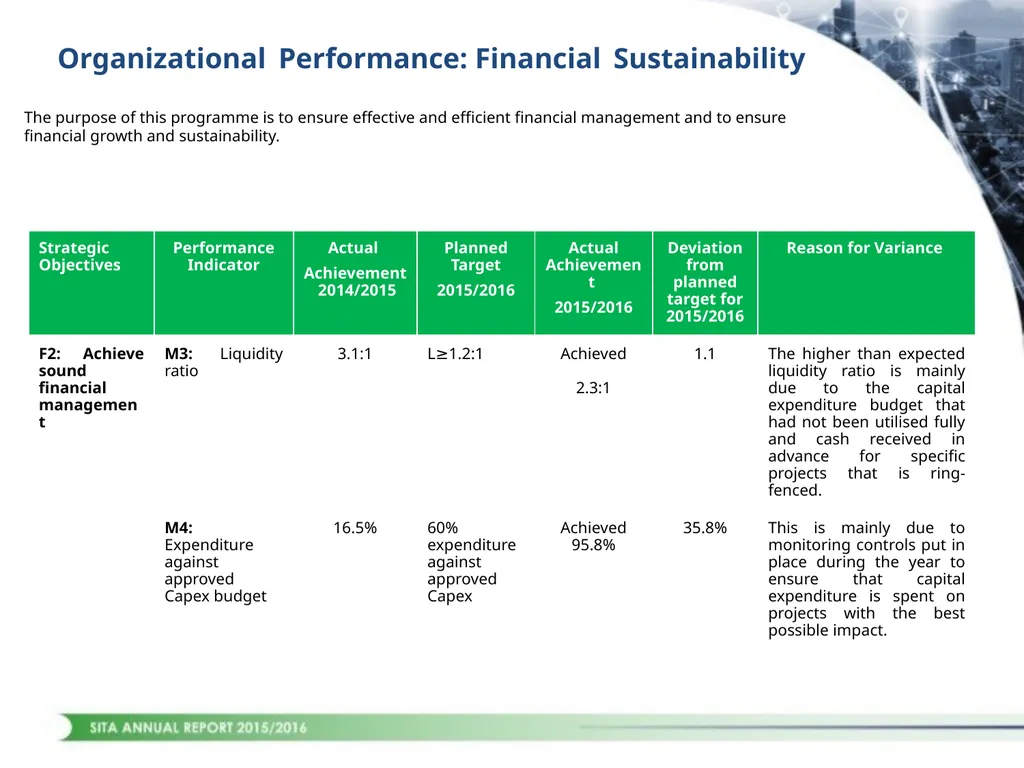This screenshot has height=768, width=1024.
Task: Click the 60% expenditure against approved Capex cell
Action: tap(472, 562)
